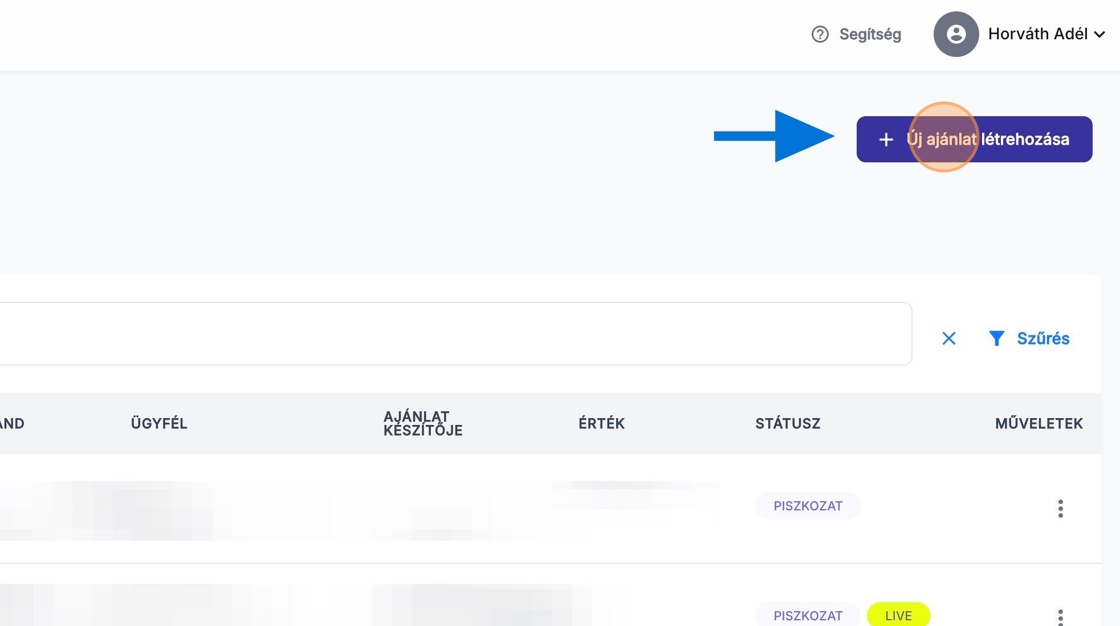Sort by the AJÁNLAT KÉSZÍTŐJE column header

pyautogui.click(x=422, y=424)
